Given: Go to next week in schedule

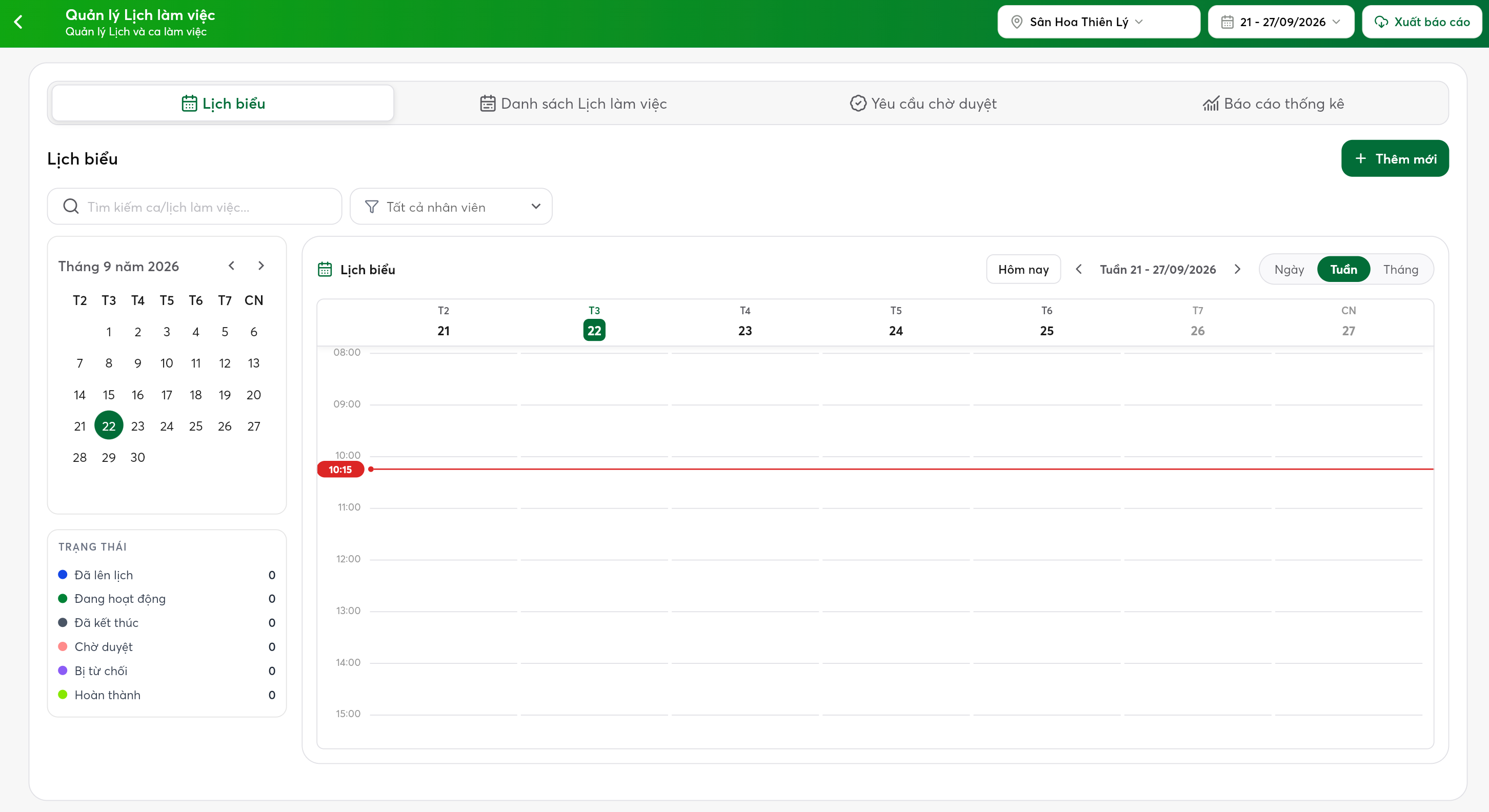Looking at the screenshot, I should [x=1237, y=269].
